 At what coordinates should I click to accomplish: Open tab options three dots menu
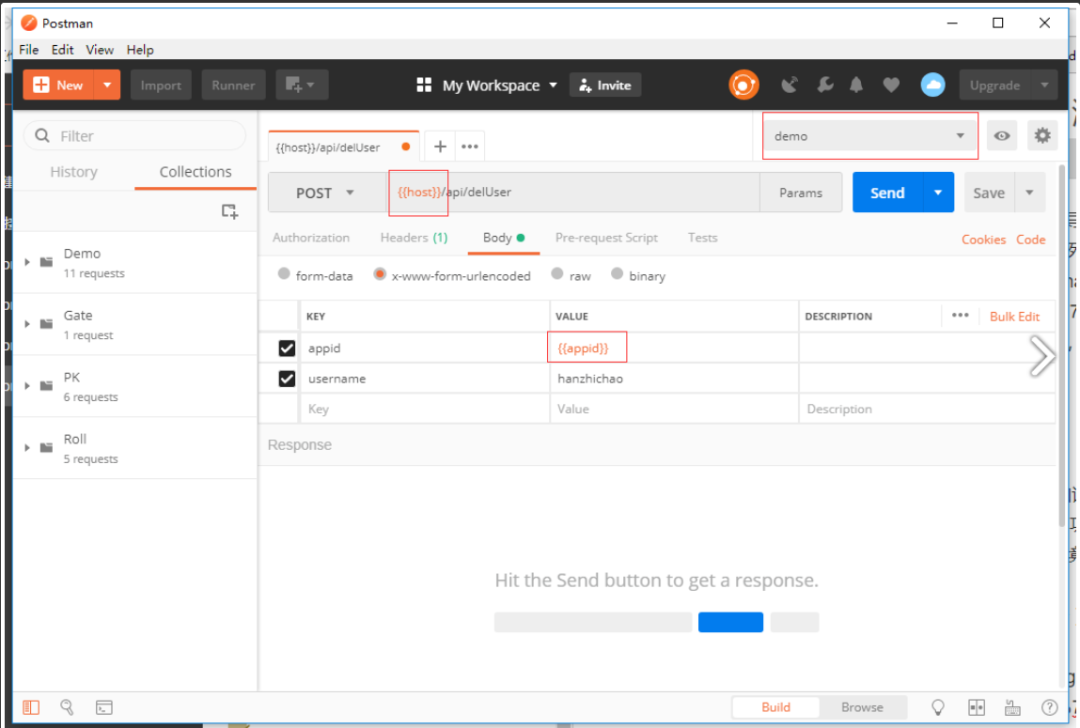pos(470,146)
